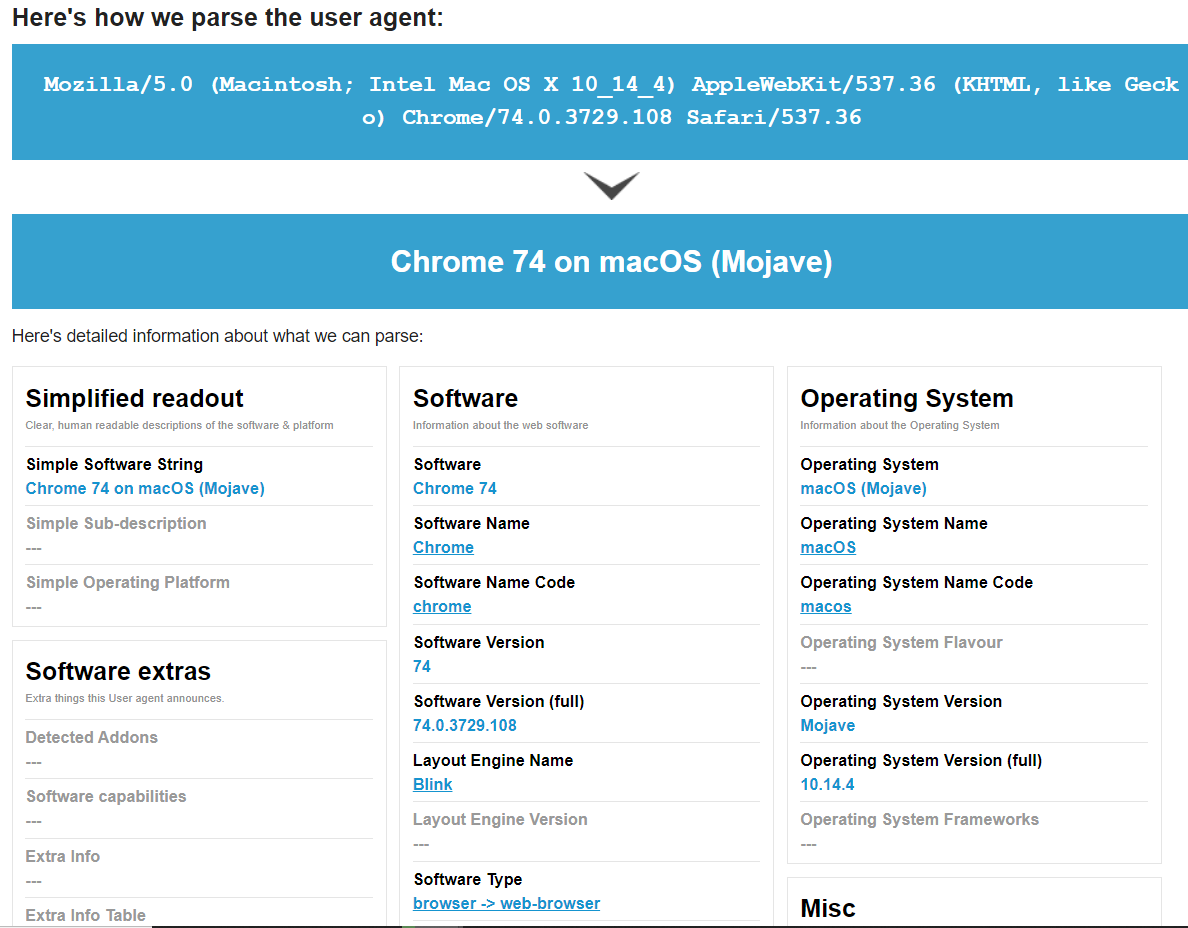The height and width of the screenshot is (928, 1188).
Task: Select the Simple Software String value
Action: pyautogui.click(x=145, y=488)
